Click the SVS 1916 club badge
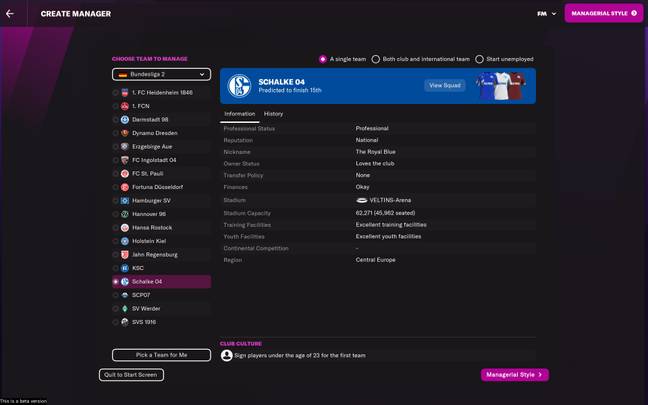Screen dimensions: 648x405 (x=125, y=322)
